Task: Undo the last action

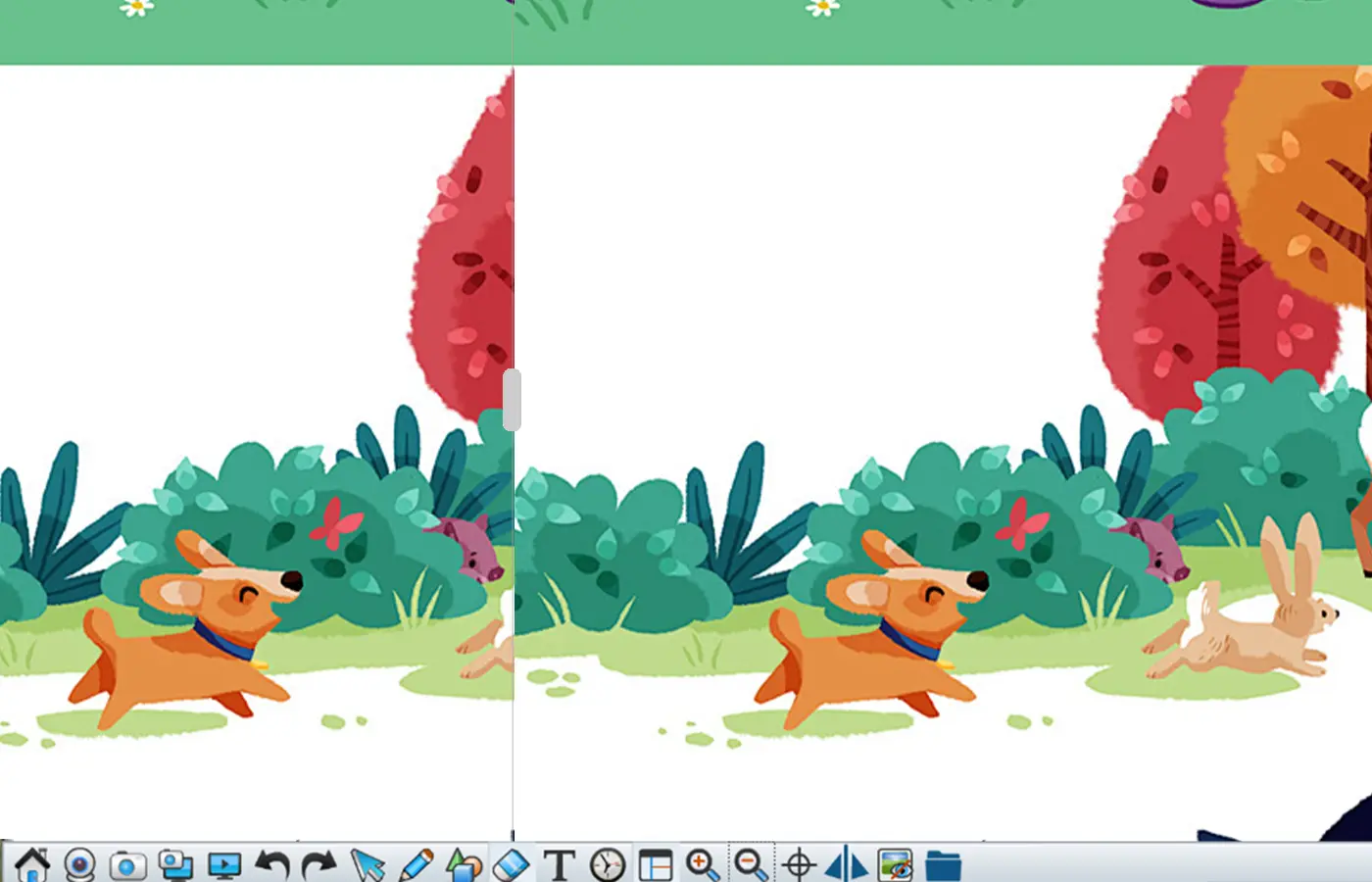Action: tap(271, 864)
